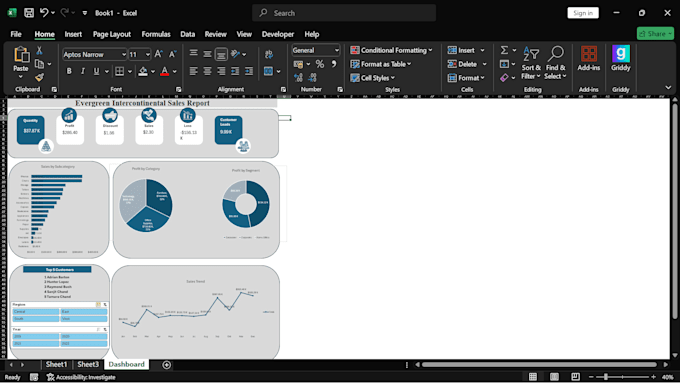
Task: Click the Share button
Action: (655, 33)
